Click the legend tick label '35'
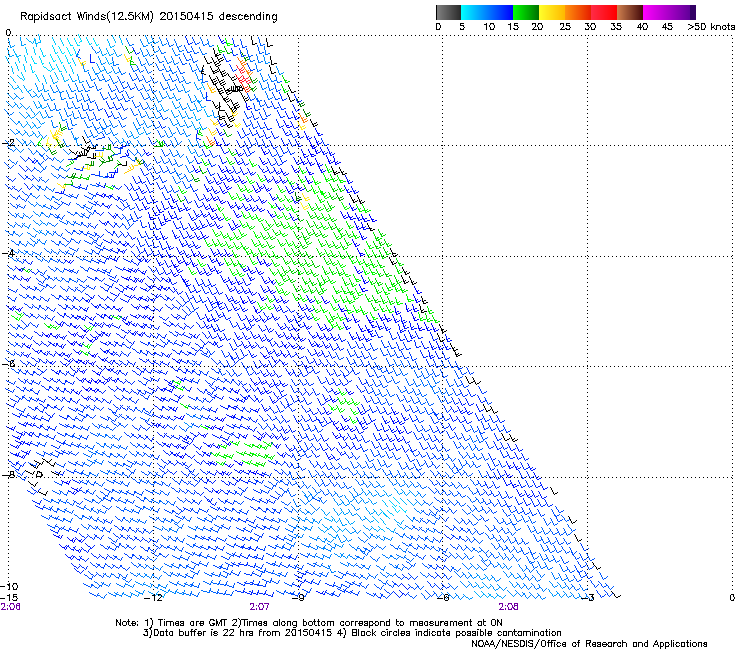The height and width of the screenshot is (650, 740). pos(616,27)
